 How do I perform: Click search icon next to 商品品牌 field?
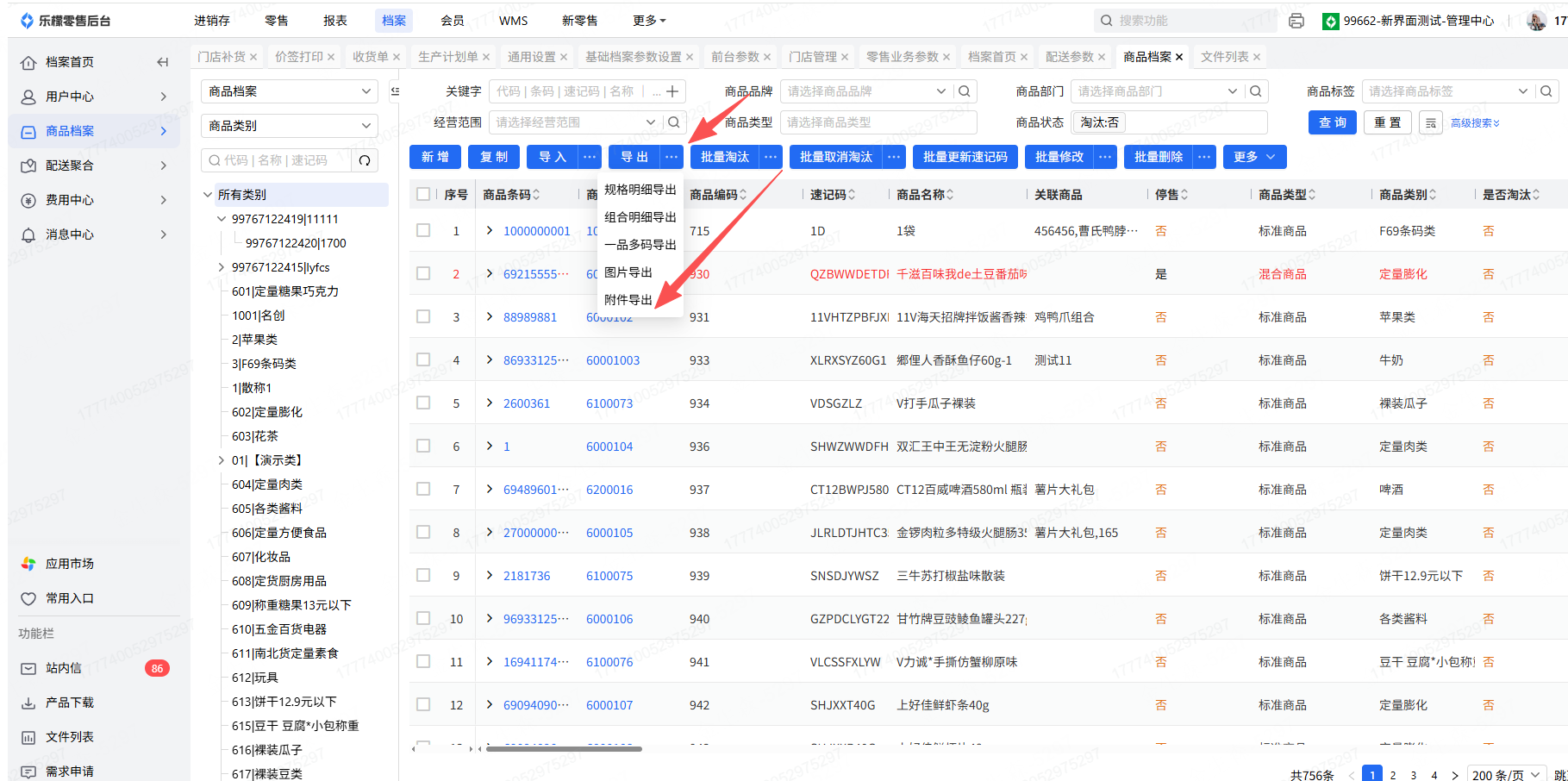[965, 91]
